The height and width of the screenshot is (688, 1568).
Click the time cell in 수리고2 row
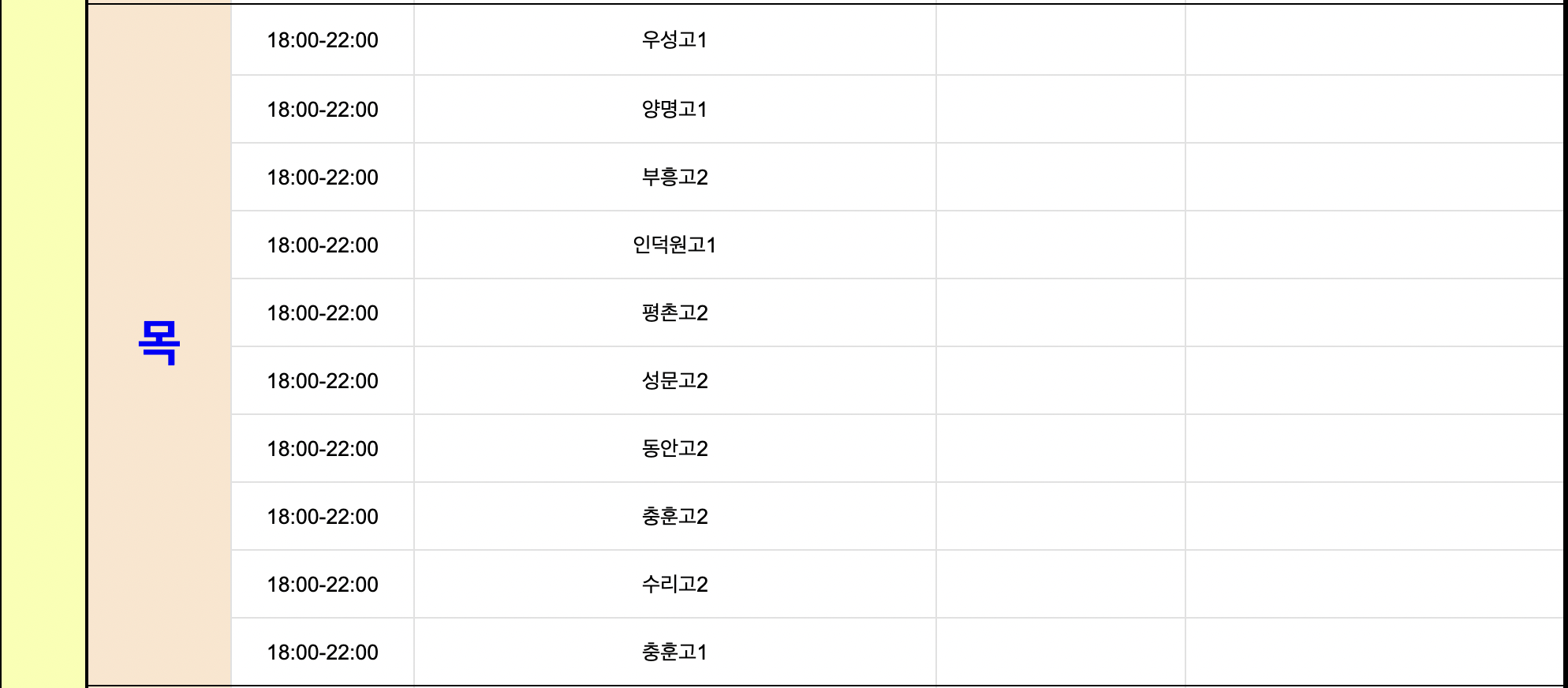(x=323, y=584)
